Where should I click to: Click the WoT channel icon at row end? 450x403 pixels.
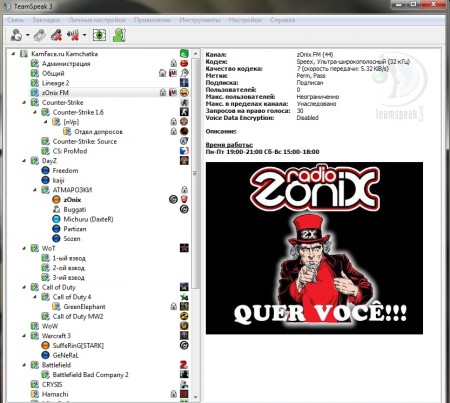tap(184, 248)
